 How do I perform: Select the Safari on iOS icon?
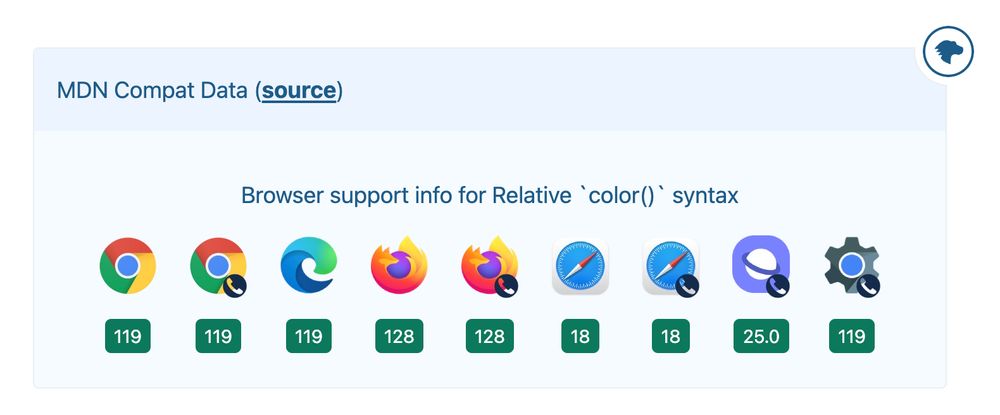pyautogui.click(x=671, y=266)
